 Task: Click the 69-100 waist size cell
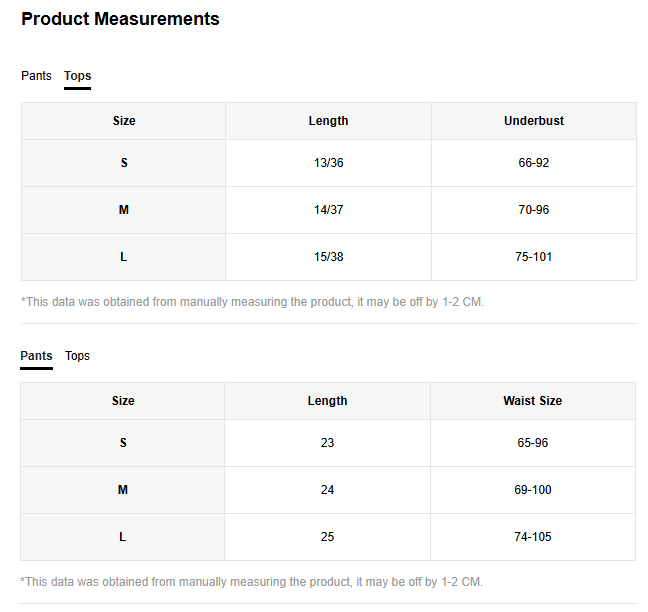pos(532,490)
